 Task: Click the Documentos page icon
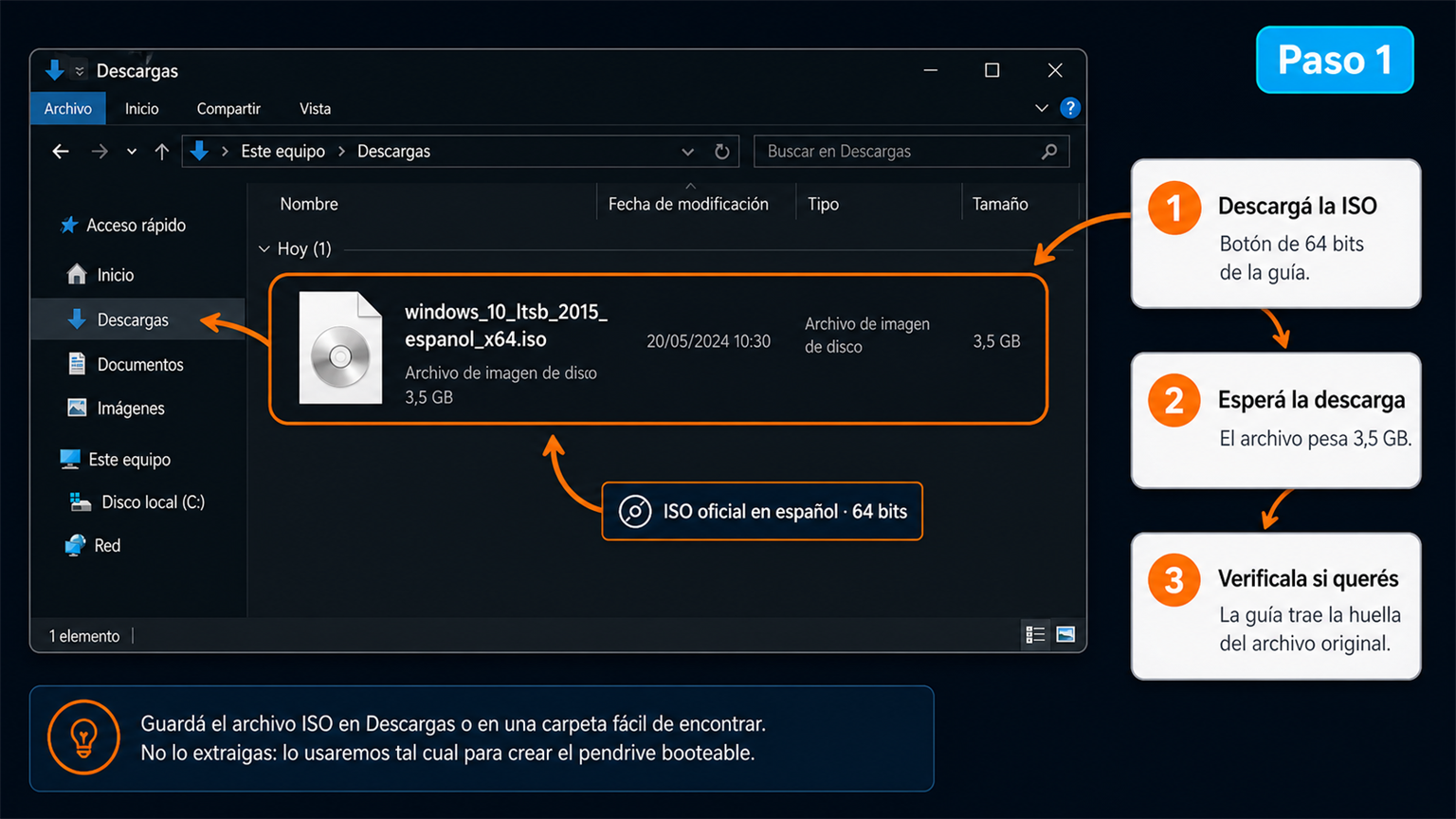point(77,364)
